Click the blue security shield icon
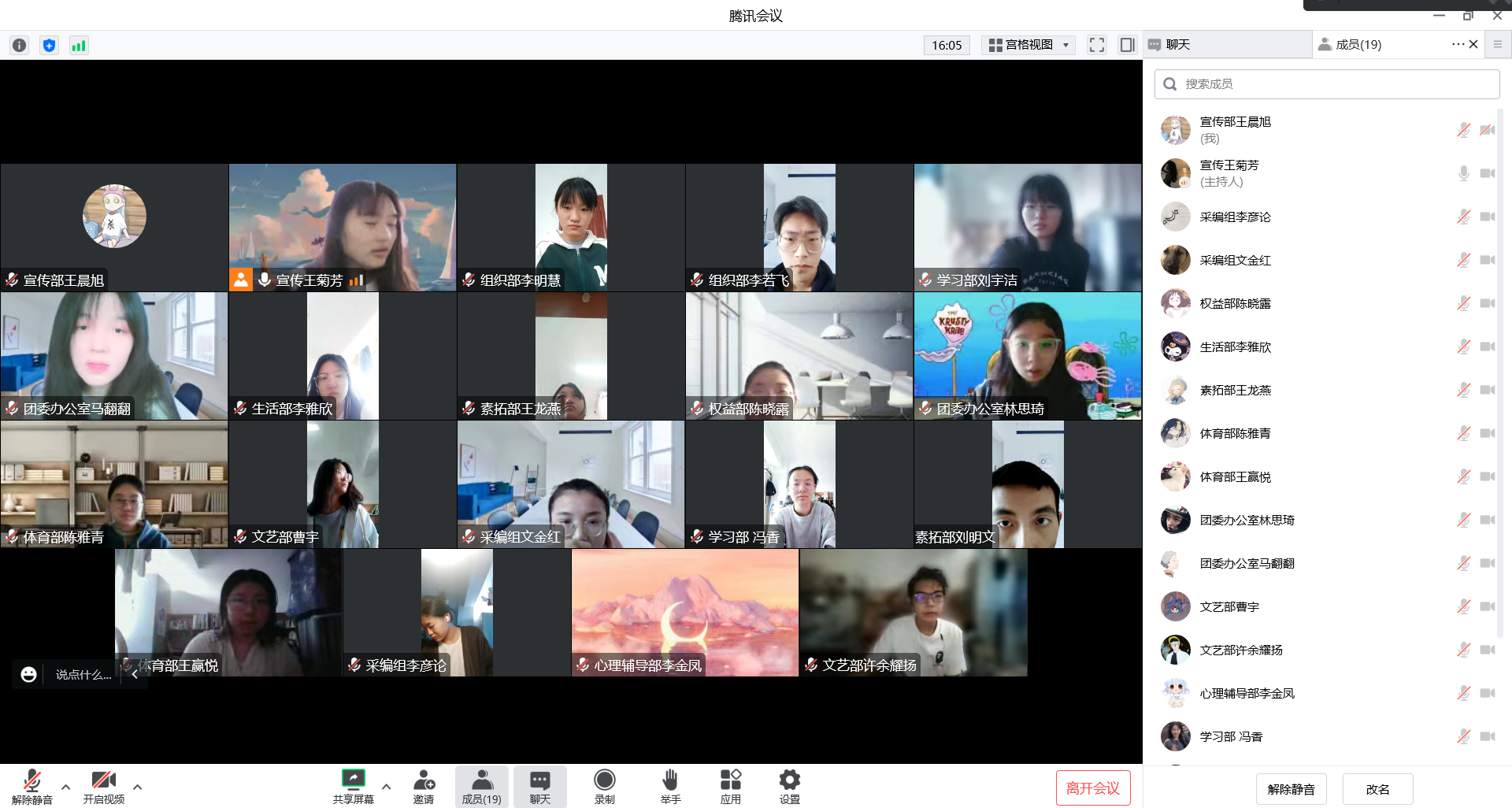1512x808 pixels. coord(49,46)
